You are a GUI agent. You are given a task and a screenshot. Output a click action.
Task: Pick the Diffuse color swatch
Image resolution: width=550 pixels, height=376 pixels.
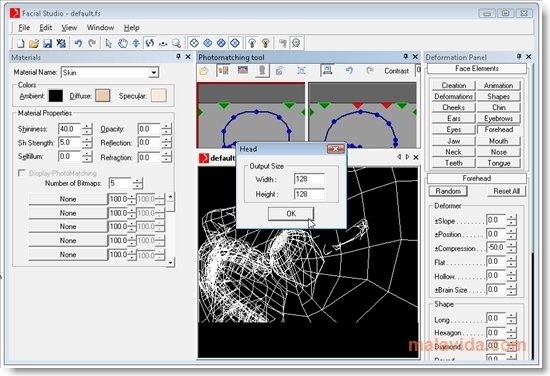click(102, 96)
